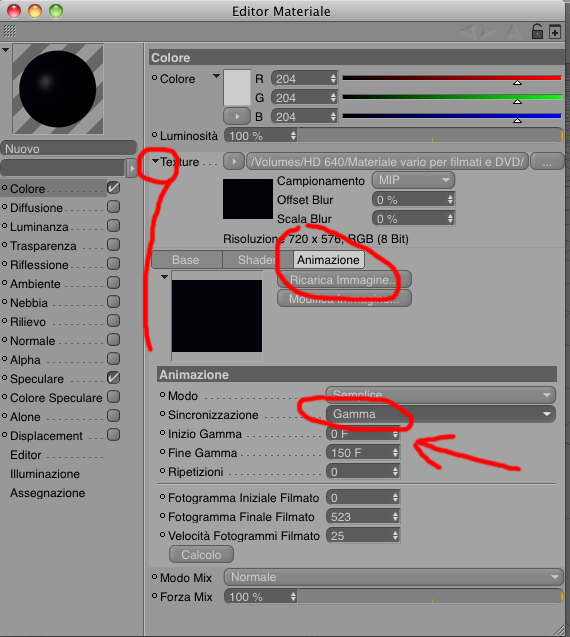The image size is (570, 637).
Task: Toggle the Colore channel checkbox
Action: pyautogui.click(x=113, y=188)
